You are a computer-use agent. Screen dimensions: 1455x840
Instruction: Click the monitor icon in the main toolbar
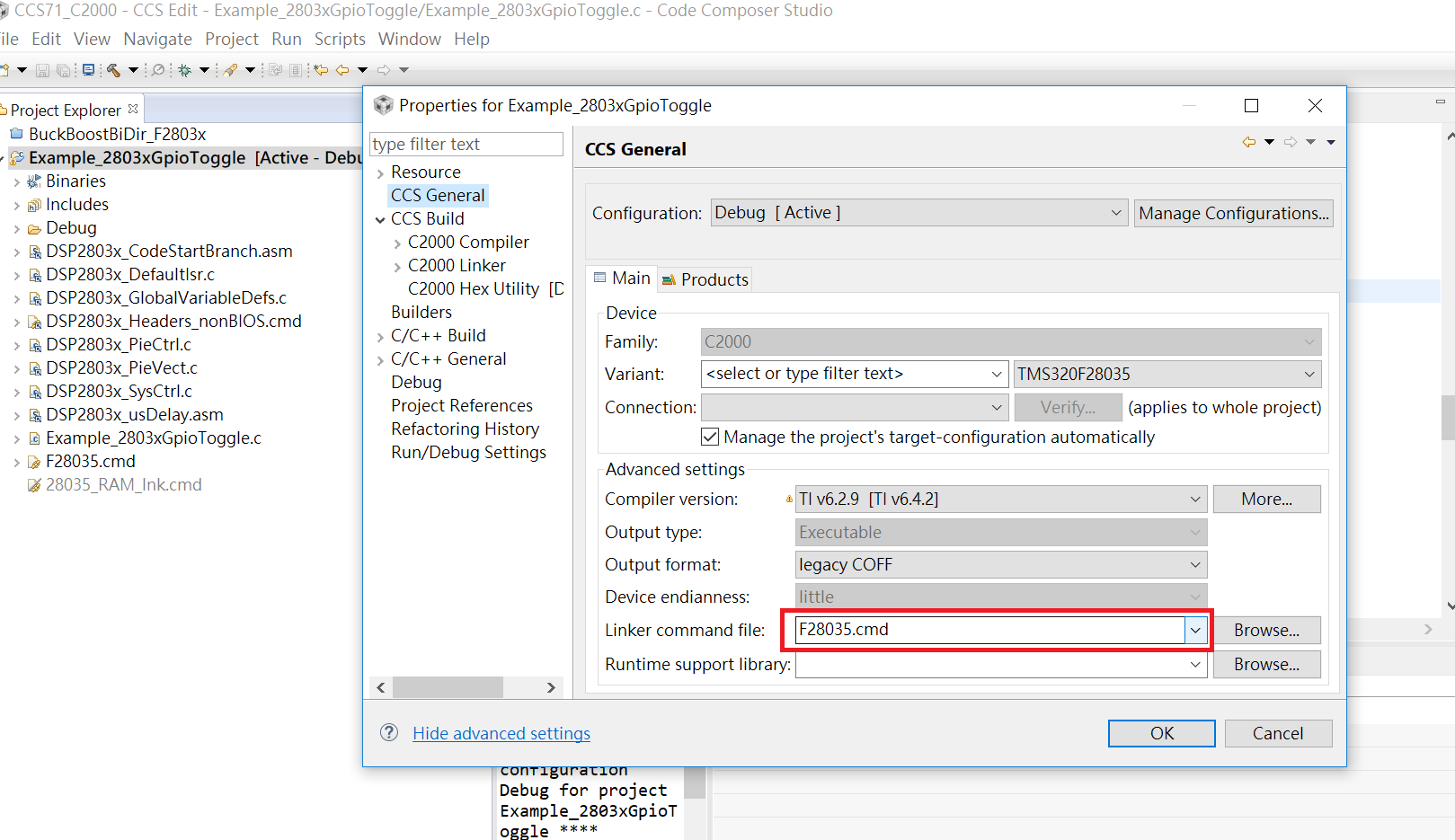(88, 70)
